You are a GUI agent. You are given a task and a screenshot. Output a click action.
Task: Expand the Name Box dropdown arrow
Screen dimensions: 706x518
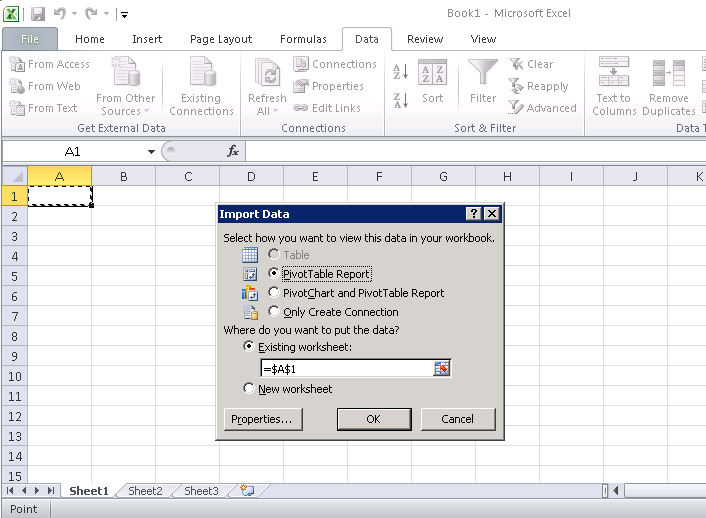click(x=151, y=151)
